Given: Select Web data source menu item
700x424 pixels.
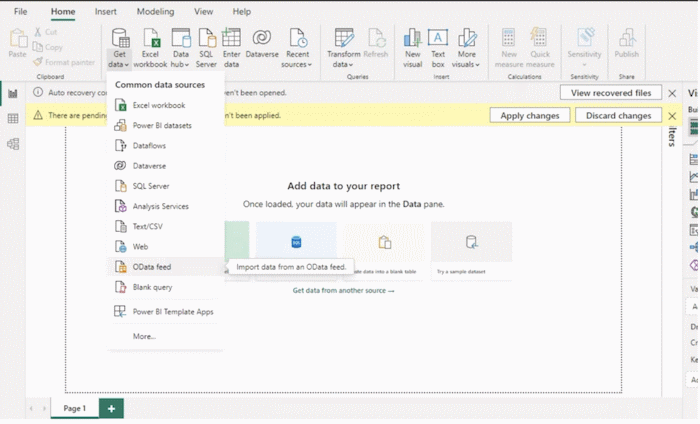Looking at the screenshot, I should [165, 246].
